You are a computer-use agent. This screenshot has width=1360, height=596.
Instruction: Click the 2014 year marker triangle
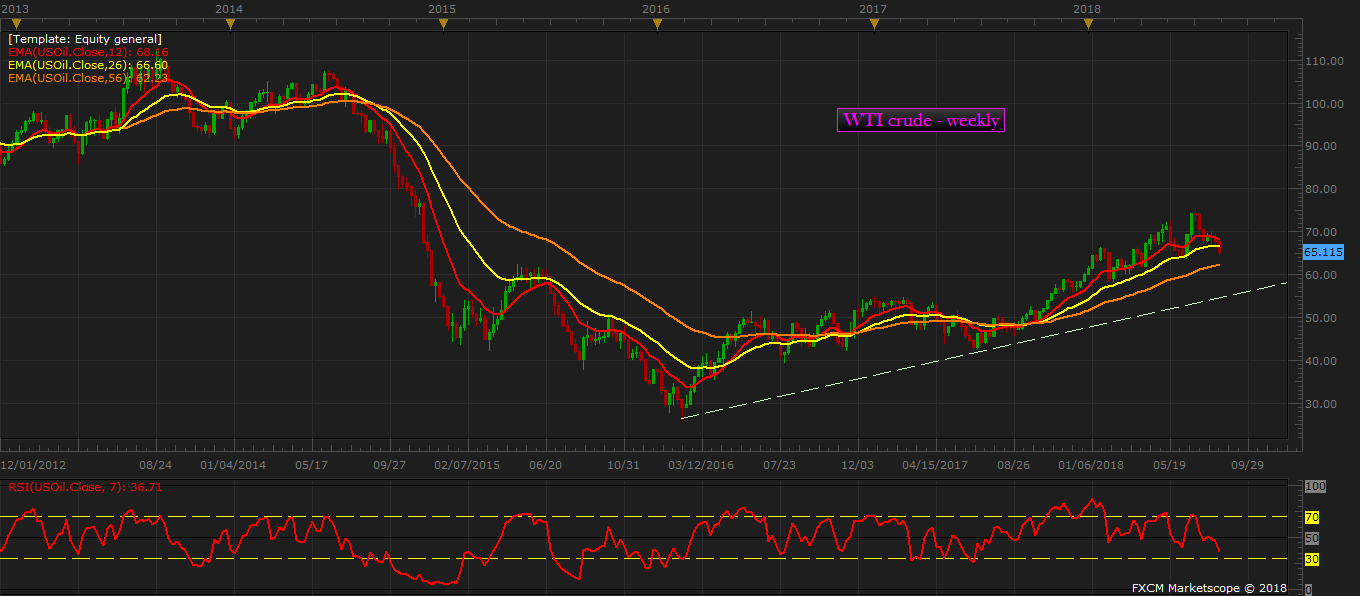tap(230, 24)
